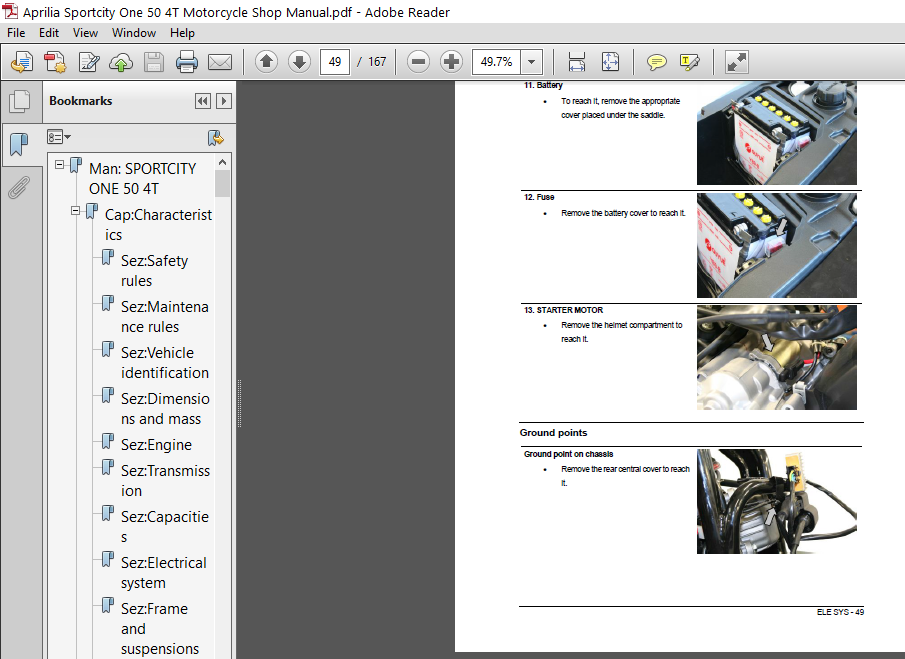Click the right arrow button in the Bookmarks header
The height and width of the screenshot is (659, 905).
224,101
